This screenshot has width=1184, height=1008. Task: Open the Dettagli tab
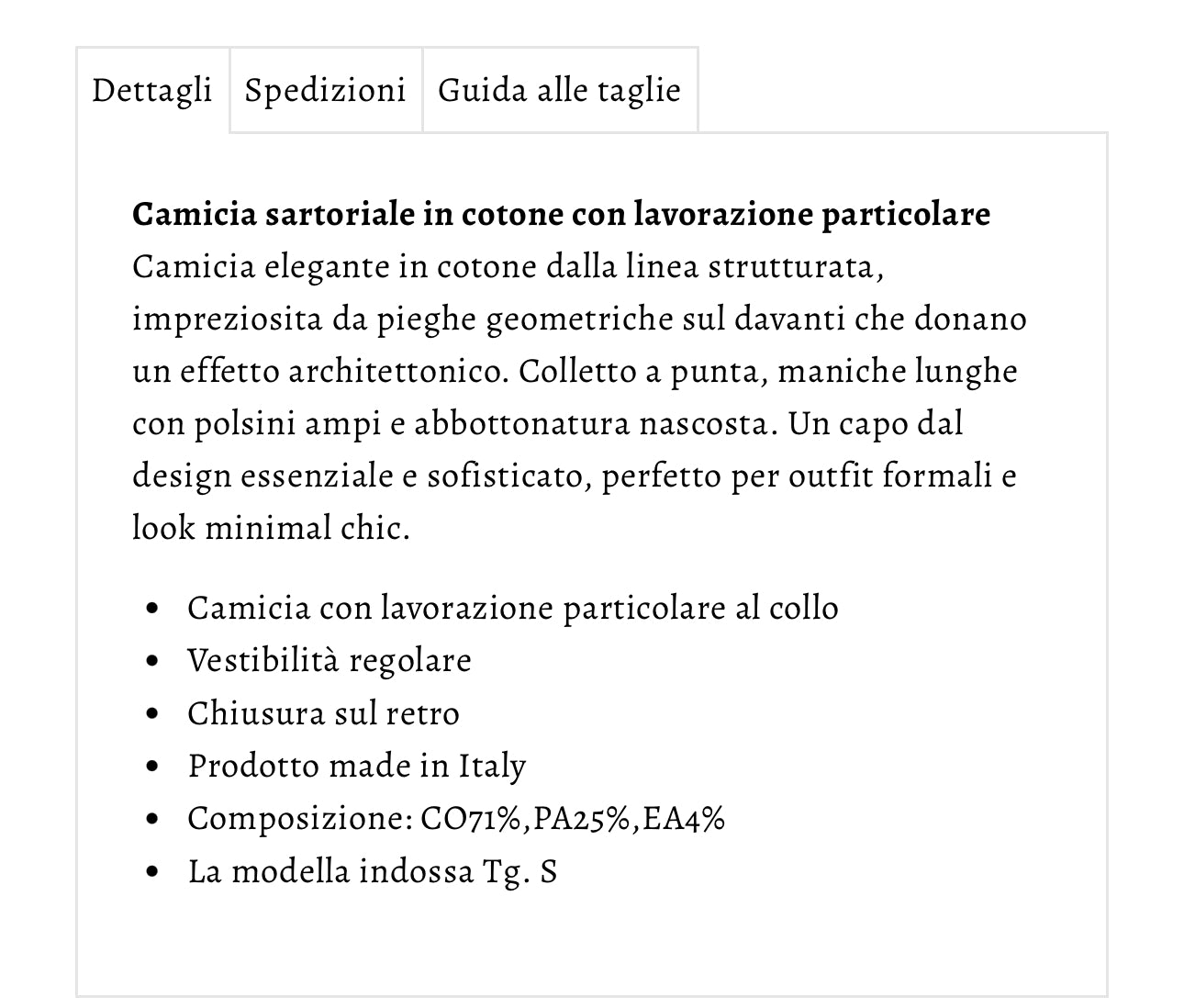click(x=152, y=90)
